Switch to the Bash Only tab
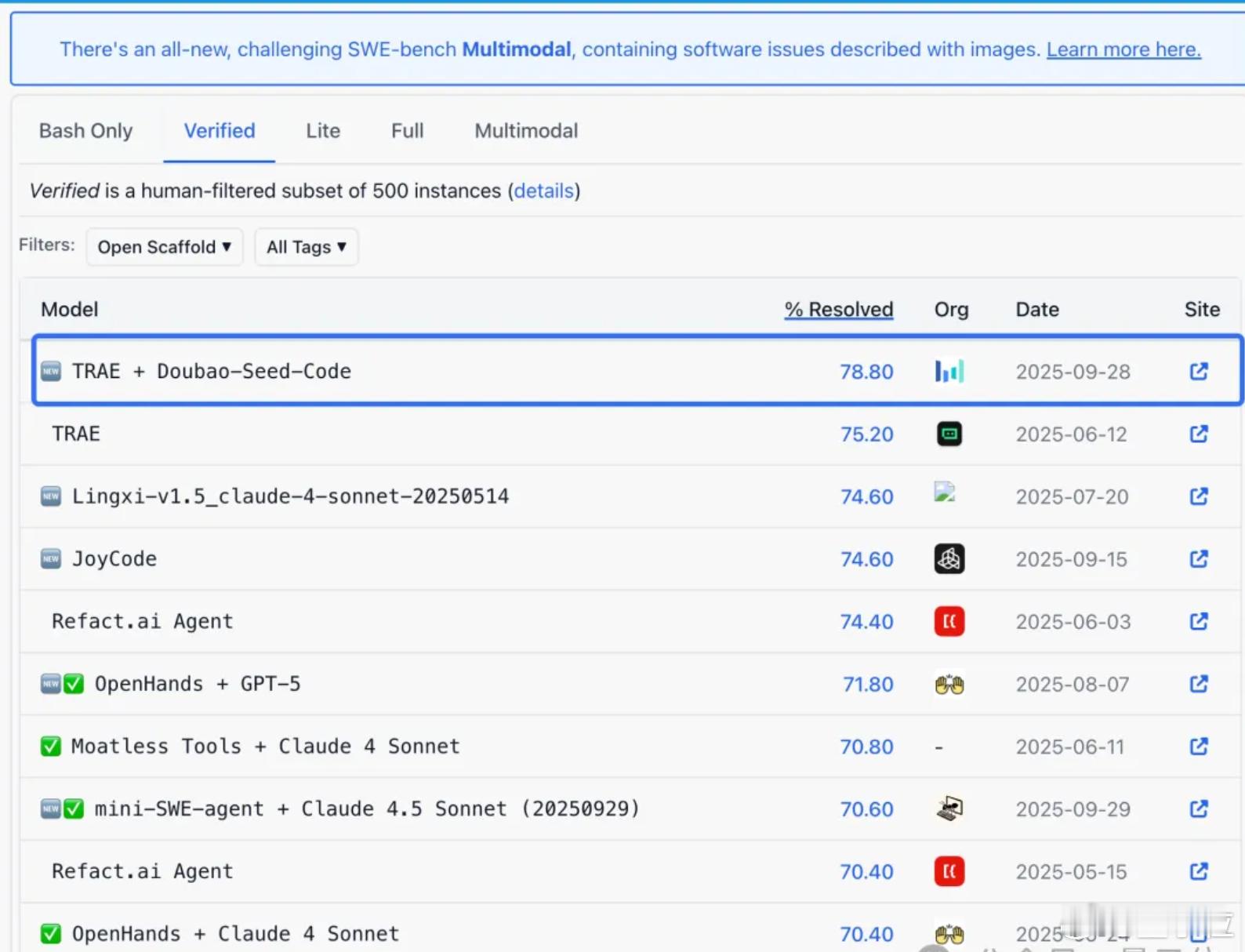Image resolution: width=1245 pixels, height=952 pixels. (86, 131)
